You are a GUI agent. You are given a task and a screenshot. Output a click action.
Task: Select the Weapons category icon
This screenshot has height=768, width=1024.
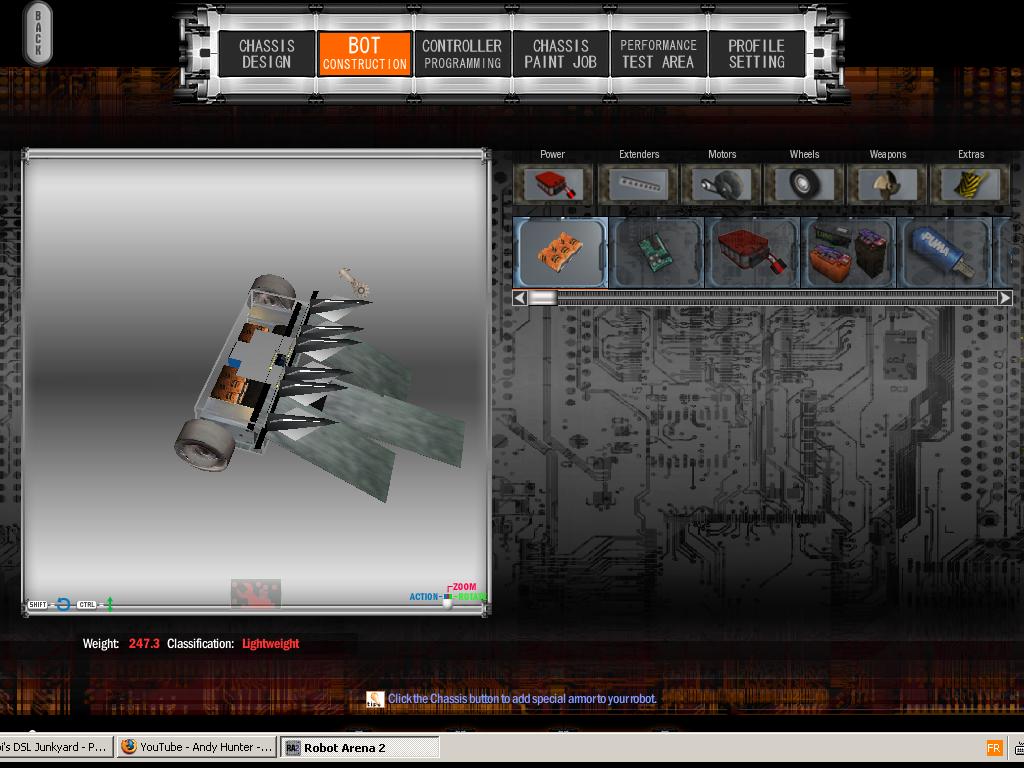(888, 185)
